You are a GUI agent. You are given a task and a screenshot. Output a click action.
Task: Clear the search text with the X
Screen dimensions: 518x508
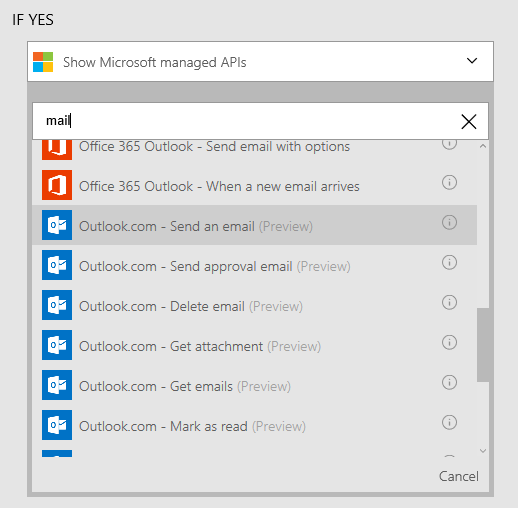pos(469,121)
